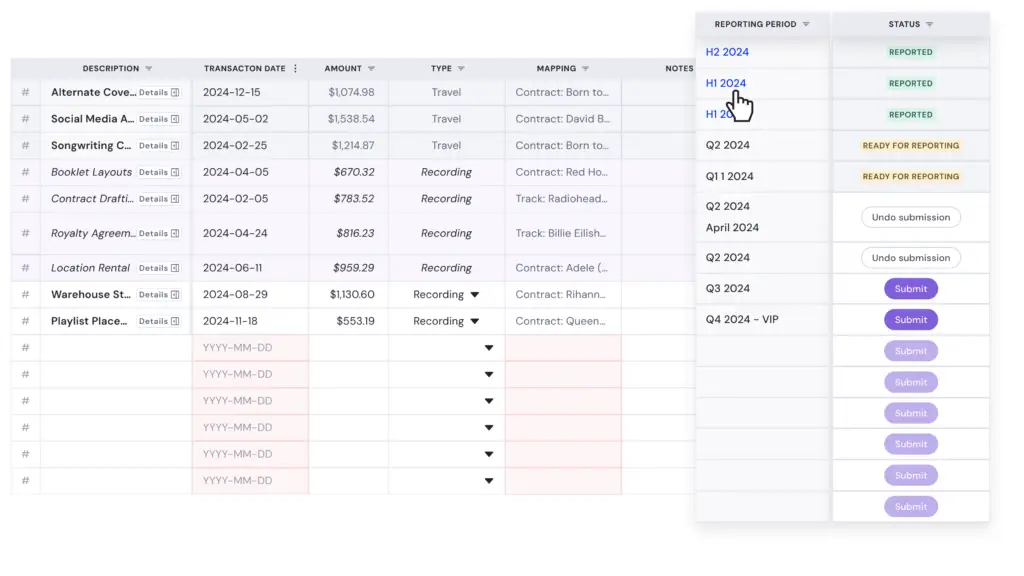Undo submission for Q2 2024 April 2024
Image resolution: width=1024 pixels, height=576 pixels.
(910, 217)
